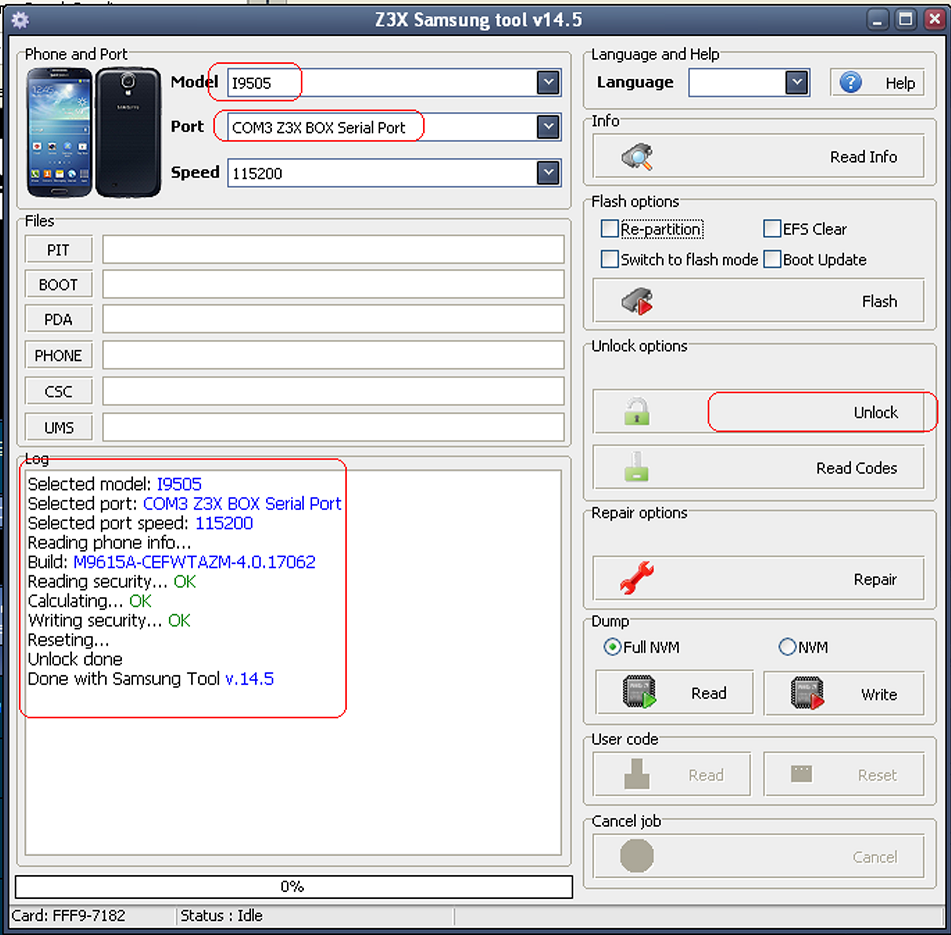Tick the EFS Clear checkbox
This screenshot has height=935, width=951.
[x=771, y=229]
